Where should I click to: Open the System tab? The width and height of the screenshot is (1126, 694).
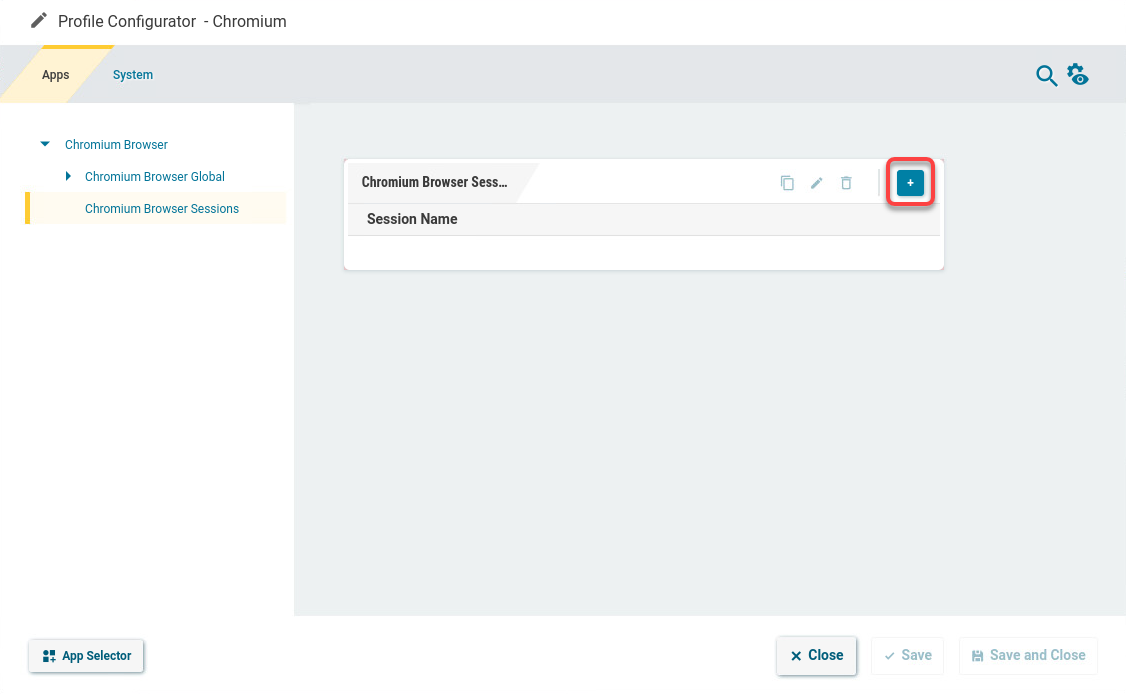click(x=133, y=75)
